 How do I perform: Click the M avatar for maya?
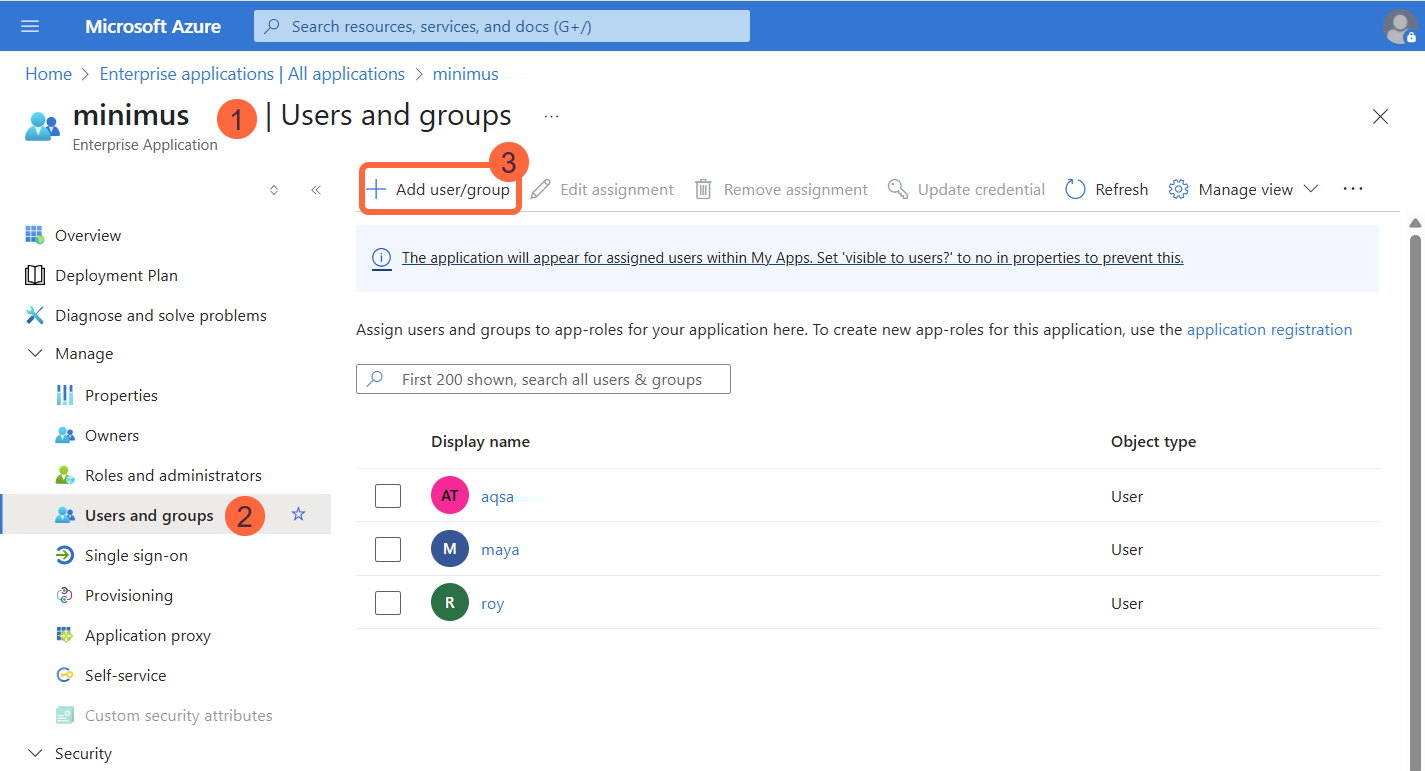pyautogui.click(x=450, y=549)
